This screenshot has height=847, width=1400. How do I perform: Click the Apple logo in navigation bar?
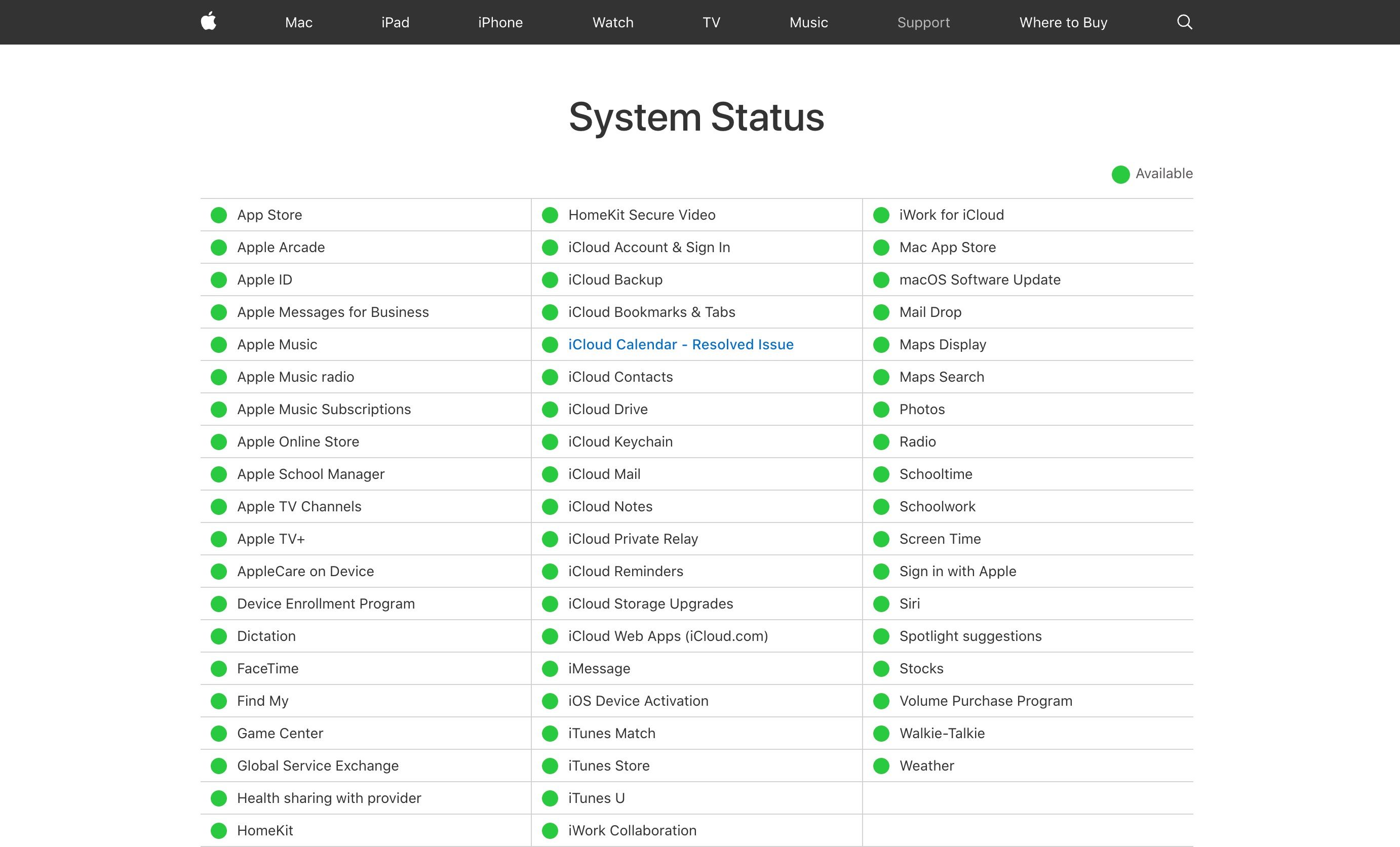coord(209,22)
